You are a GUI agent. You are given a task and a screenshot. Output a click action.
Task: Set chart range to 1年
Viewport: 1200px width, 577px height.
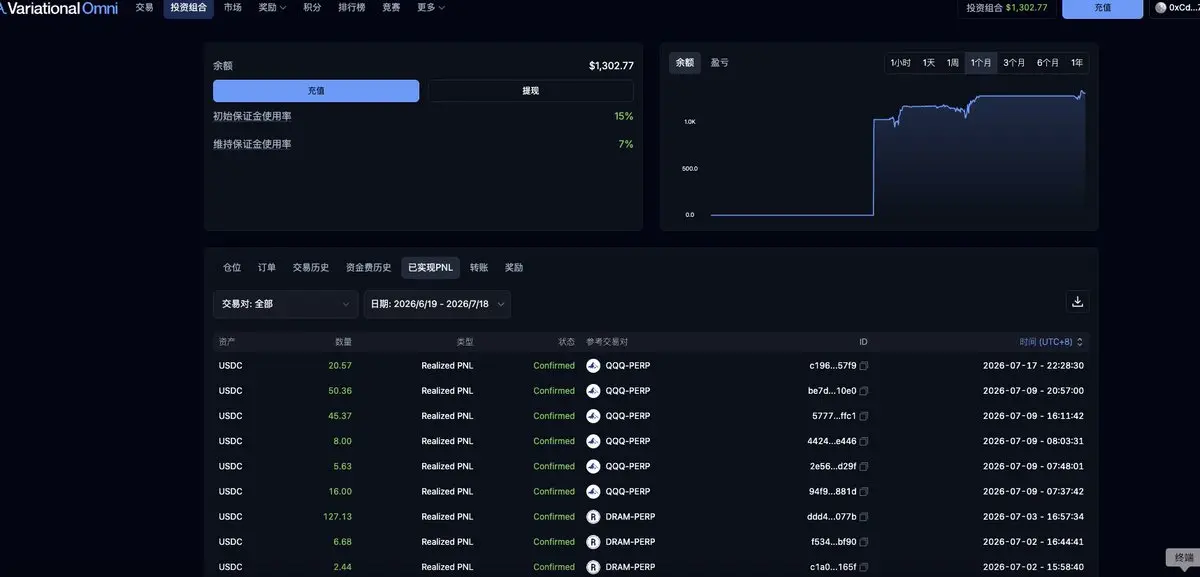pos(1077,63)
